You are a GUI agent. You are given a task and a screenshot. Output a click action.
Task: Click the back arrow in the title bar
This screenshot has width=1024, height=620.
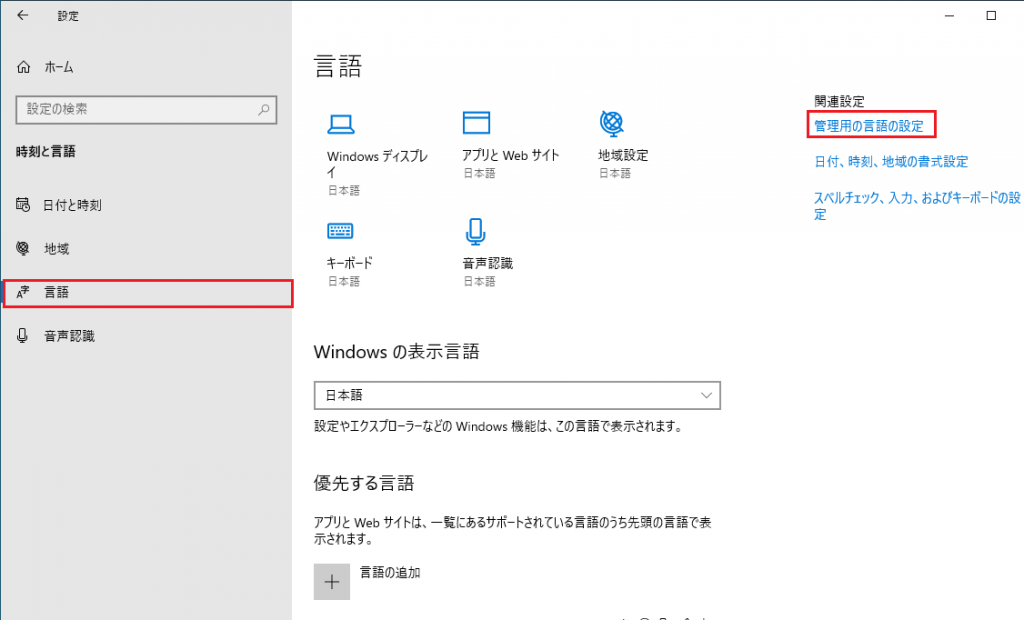pos(23,15)
